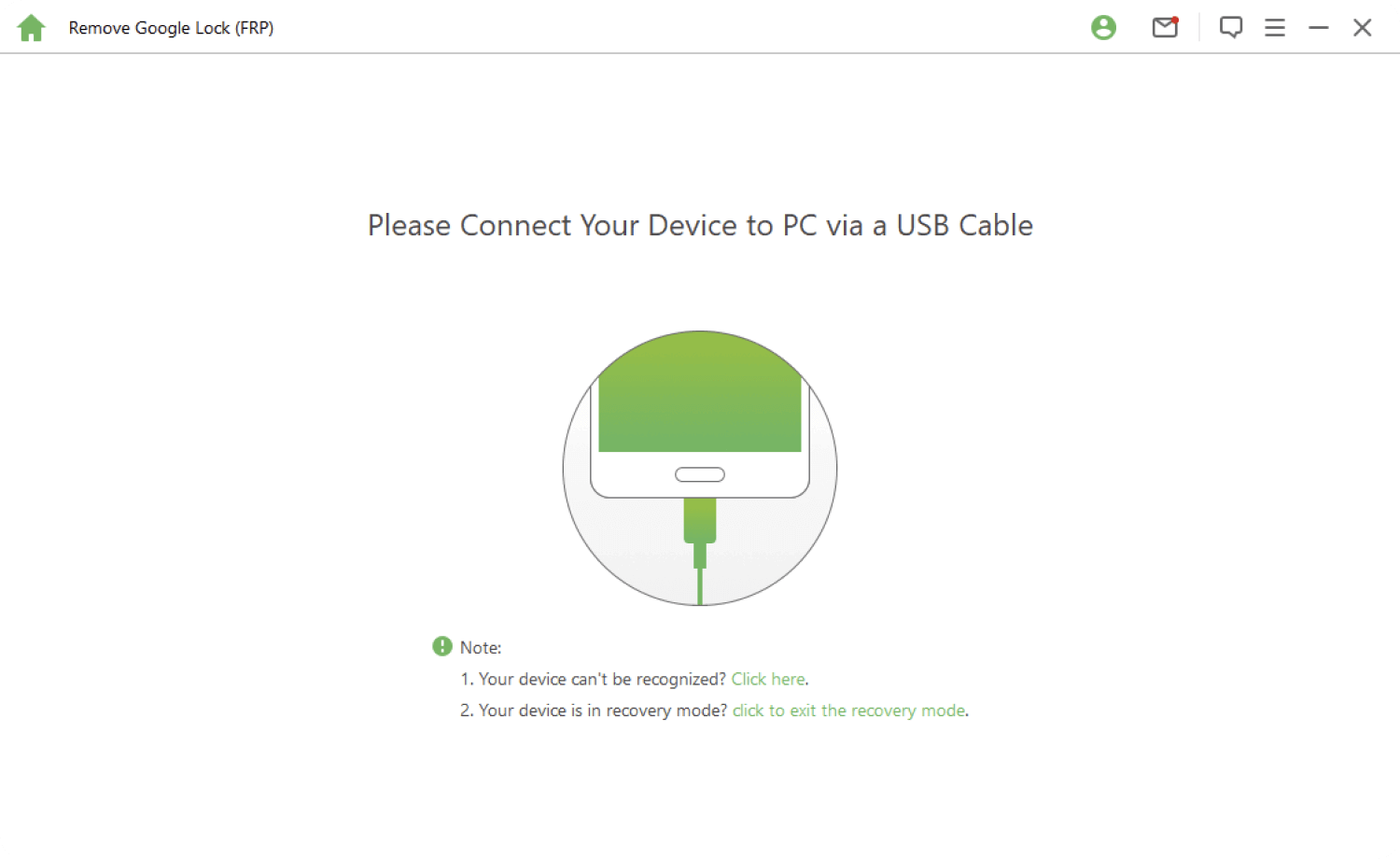This screenshot has height=859, width=1400.
Task: Click the Home icon in the title bar
Action: tap(31, 28)
